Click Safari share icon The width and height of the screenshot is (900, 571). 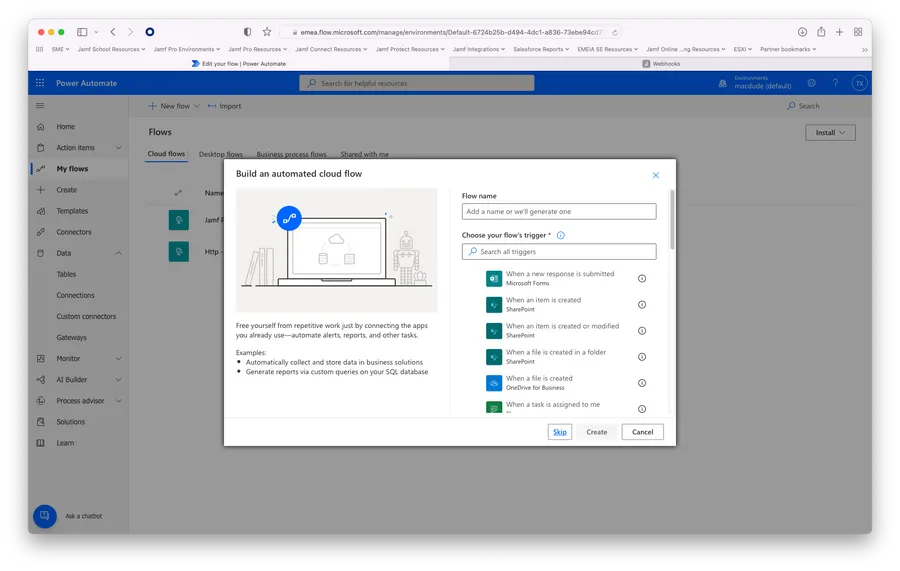pyautogui.click(x=821, y=32)
